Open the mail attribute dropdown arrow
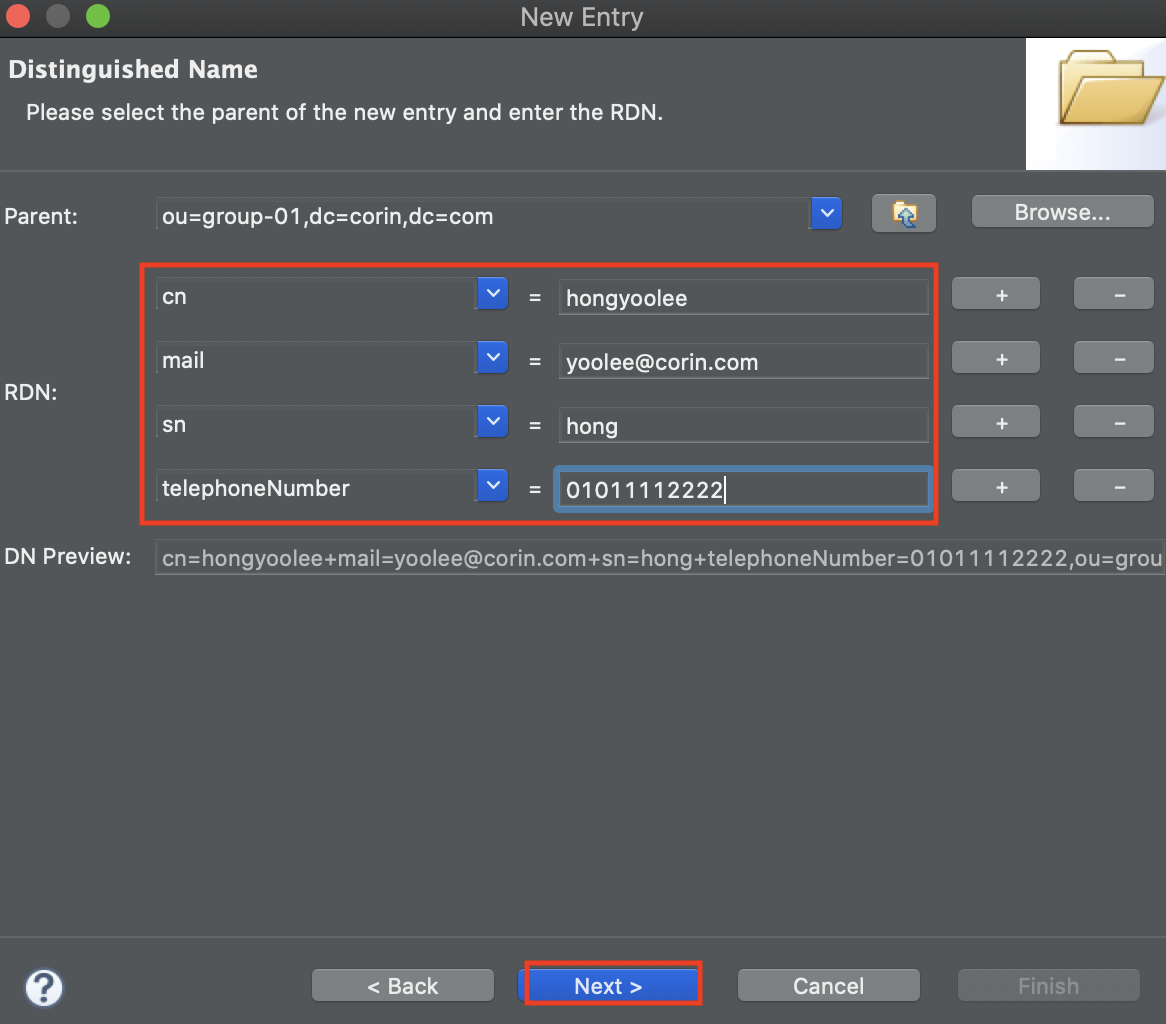1166x1024 pixels. 492,358
